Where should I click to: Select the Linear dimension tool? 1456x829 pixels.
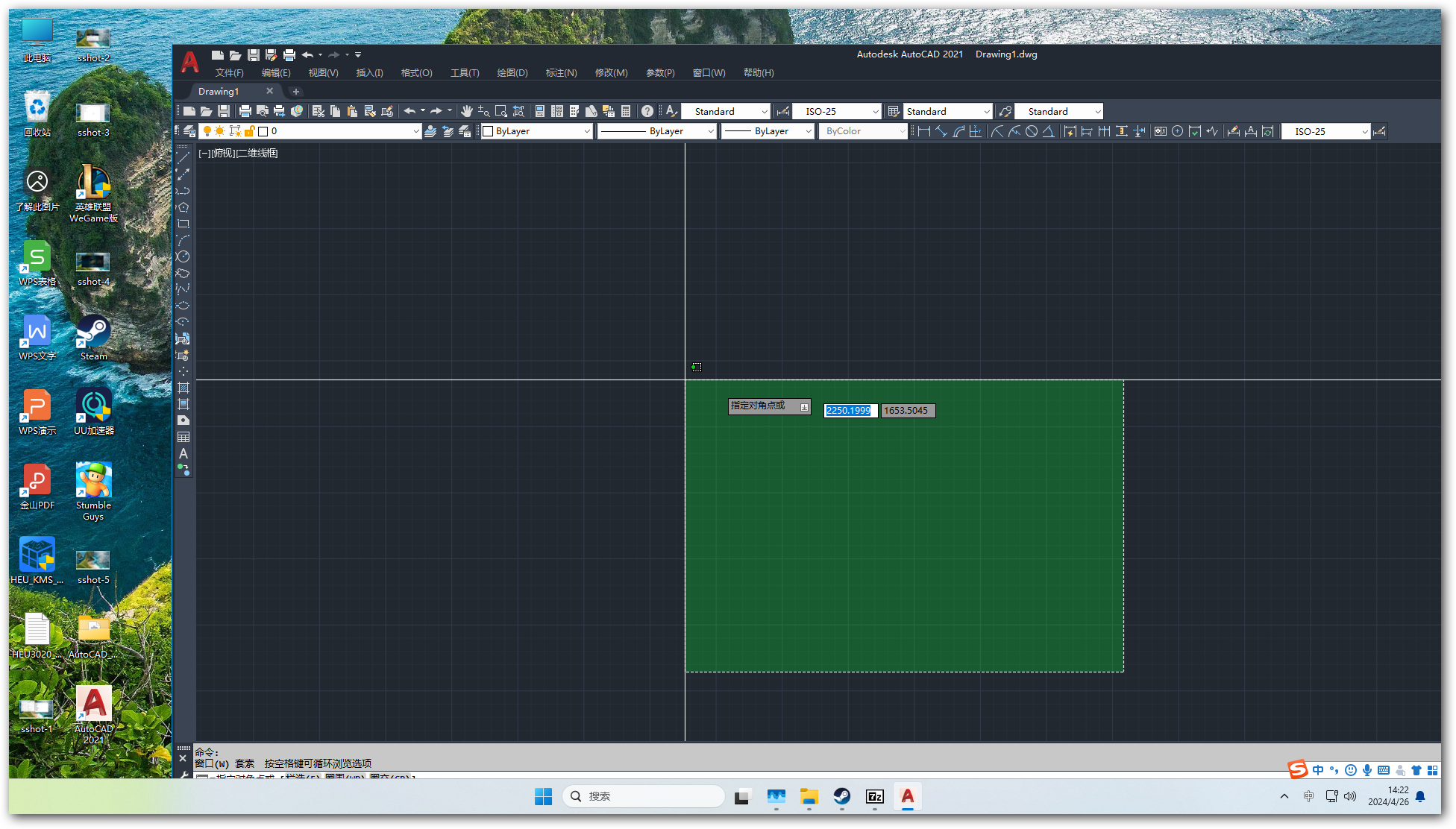pyautogui.click(x=924, y=131)
